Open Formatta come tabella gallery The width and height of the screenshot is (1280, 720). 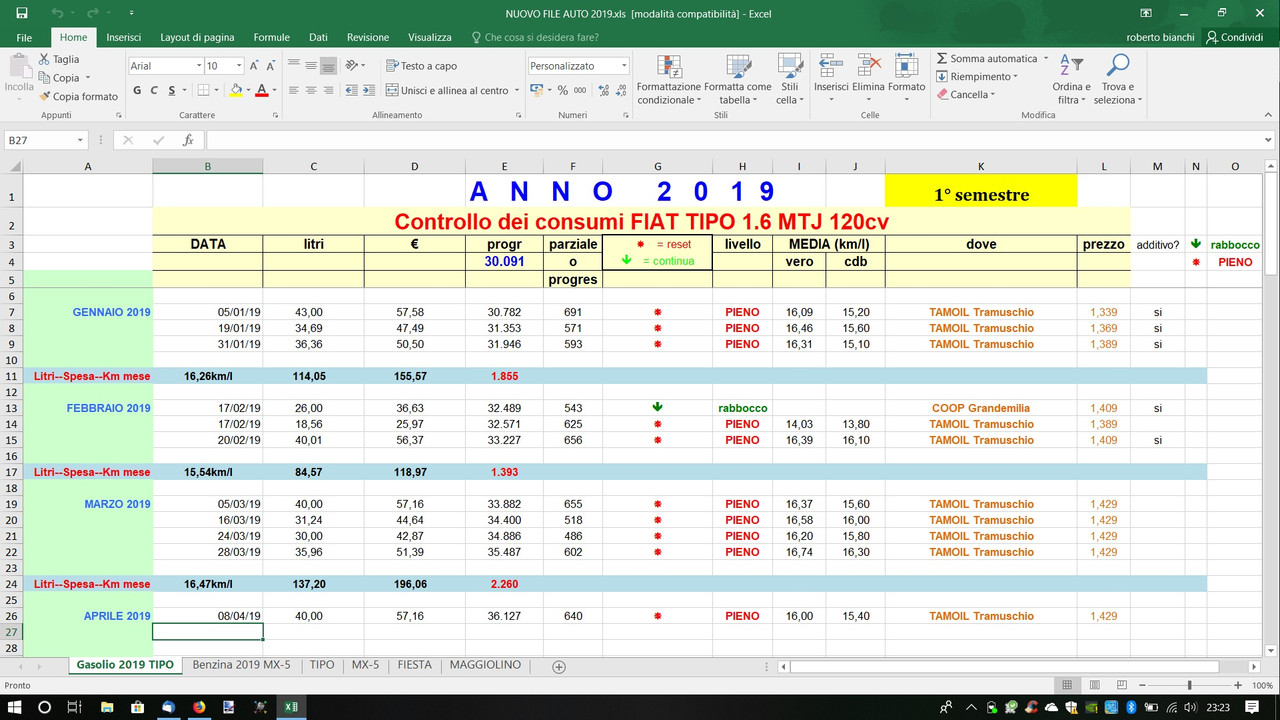tap(738, 80)
